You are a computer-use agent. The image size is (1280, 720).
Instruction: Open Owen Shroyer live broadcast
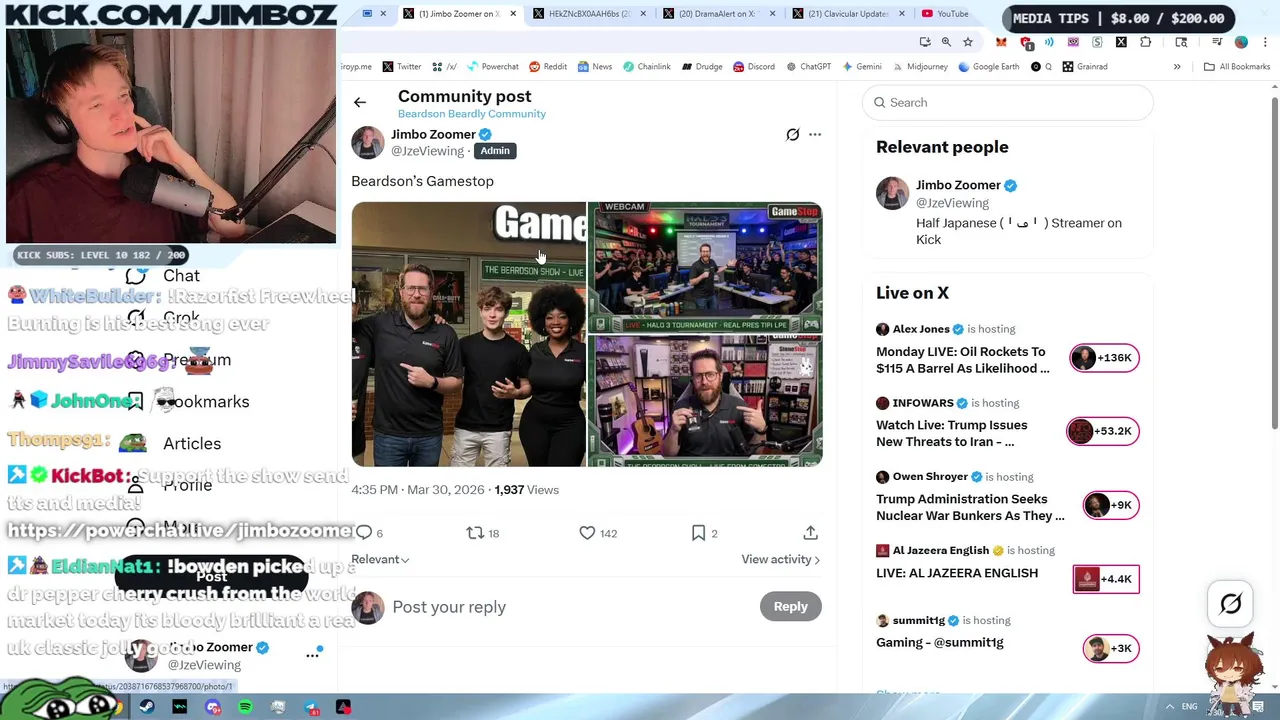(x=1007, y=497)
